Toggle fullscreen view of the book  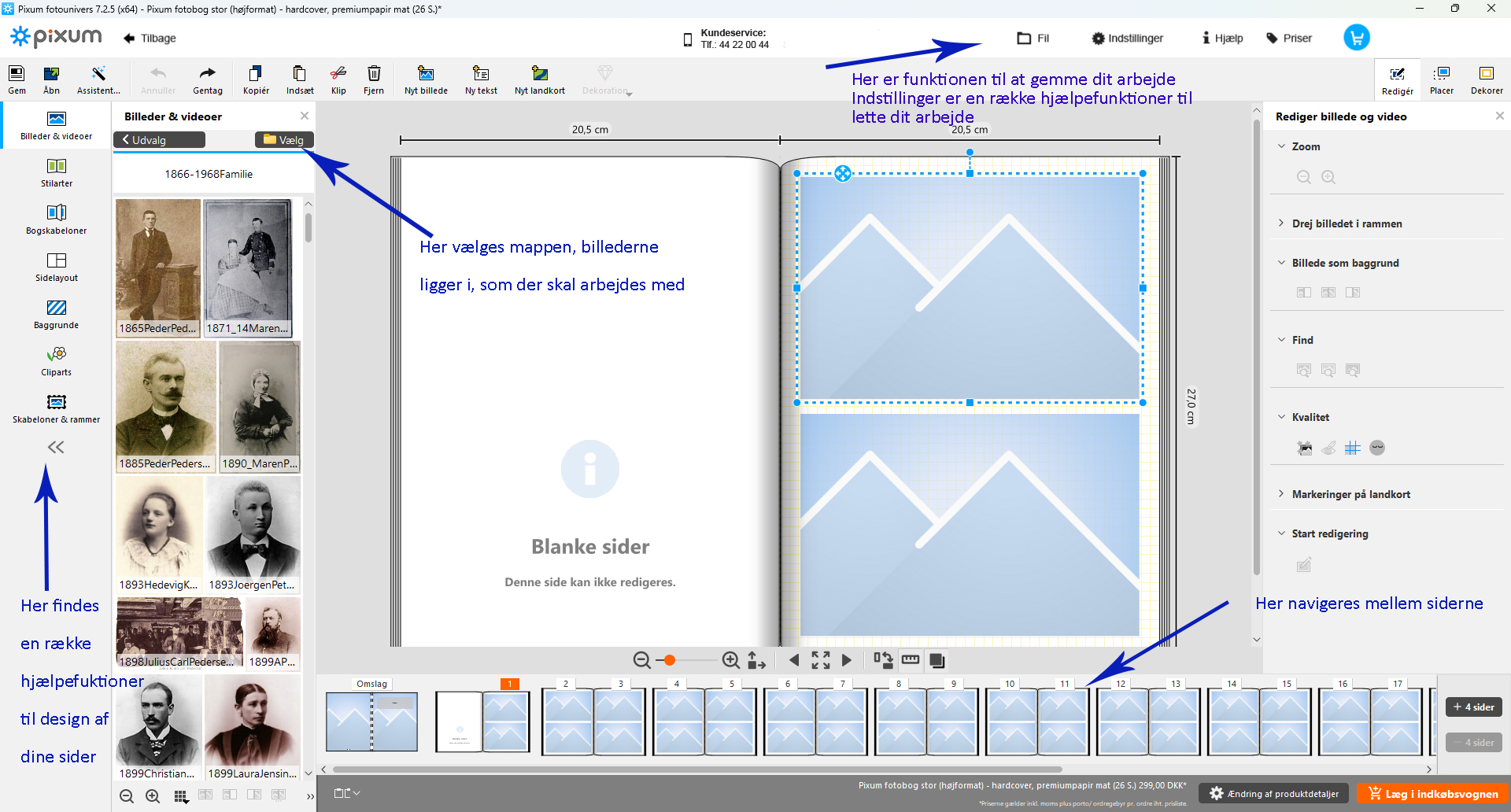(820, 660)
